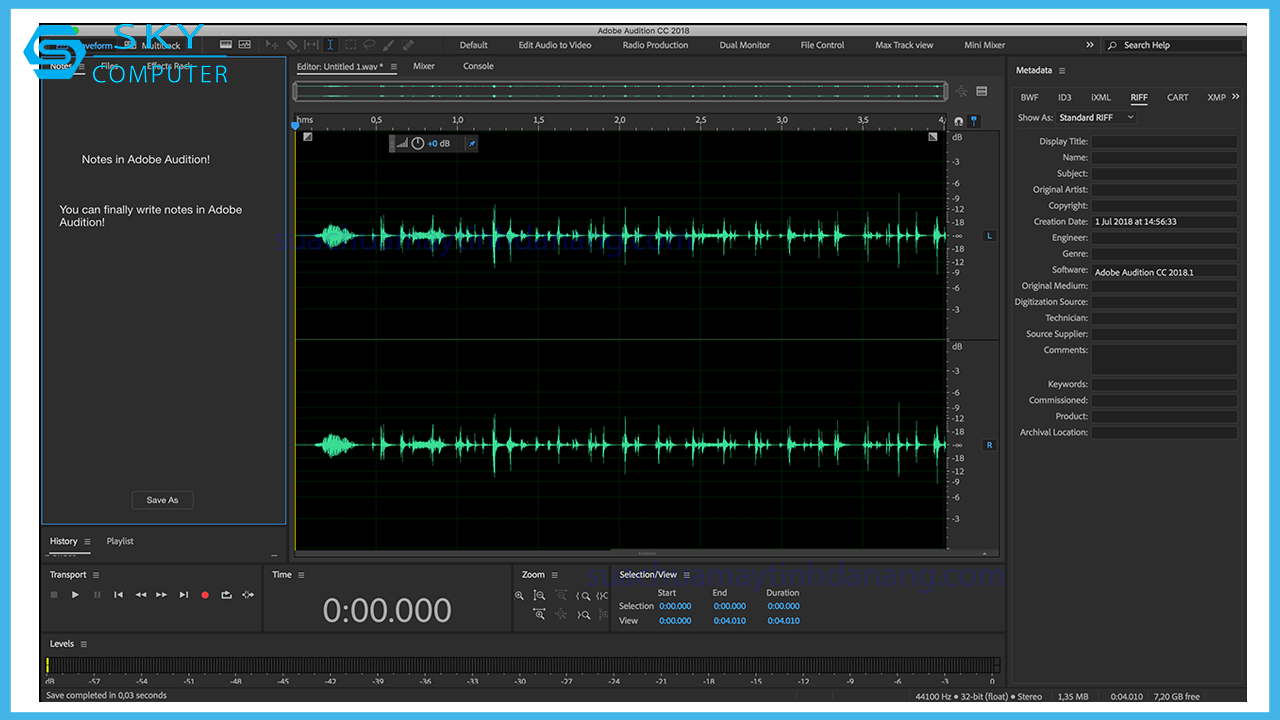Select the Time Selection tool
This screenshot has height=720, width=1280.
click(x=330, y=45)
